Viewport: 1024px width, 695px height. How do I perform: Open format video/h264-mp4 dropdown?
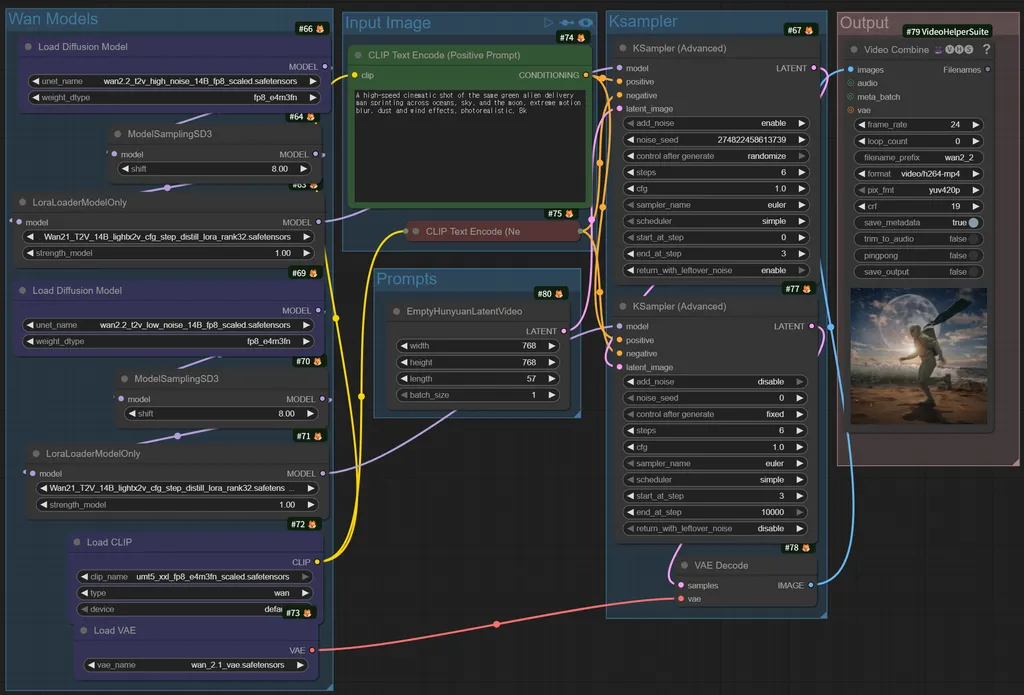tap(919, 174)
